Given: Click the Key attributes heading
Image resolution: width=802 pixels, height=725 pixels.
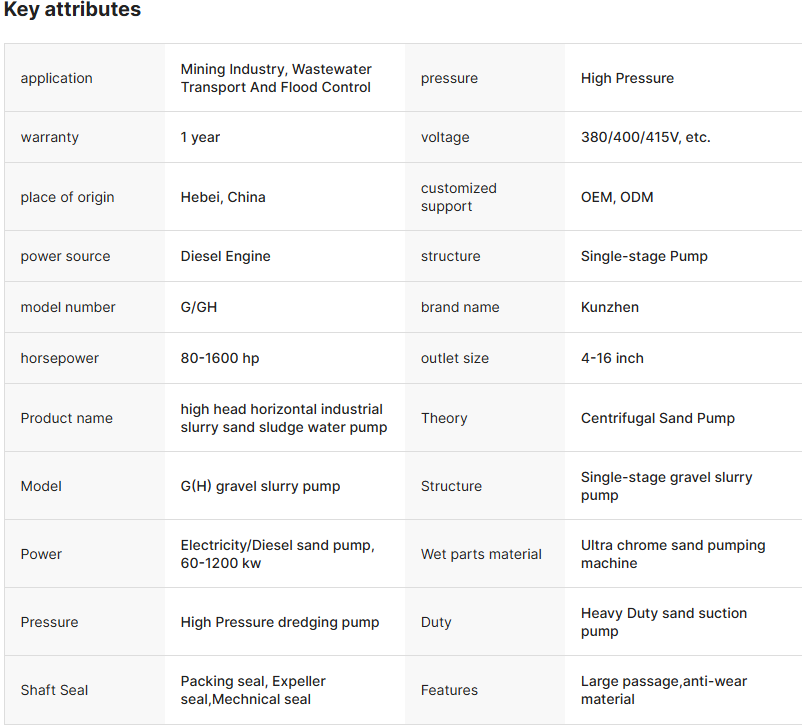Looking at the screenshot, I should tap(72, 11).
